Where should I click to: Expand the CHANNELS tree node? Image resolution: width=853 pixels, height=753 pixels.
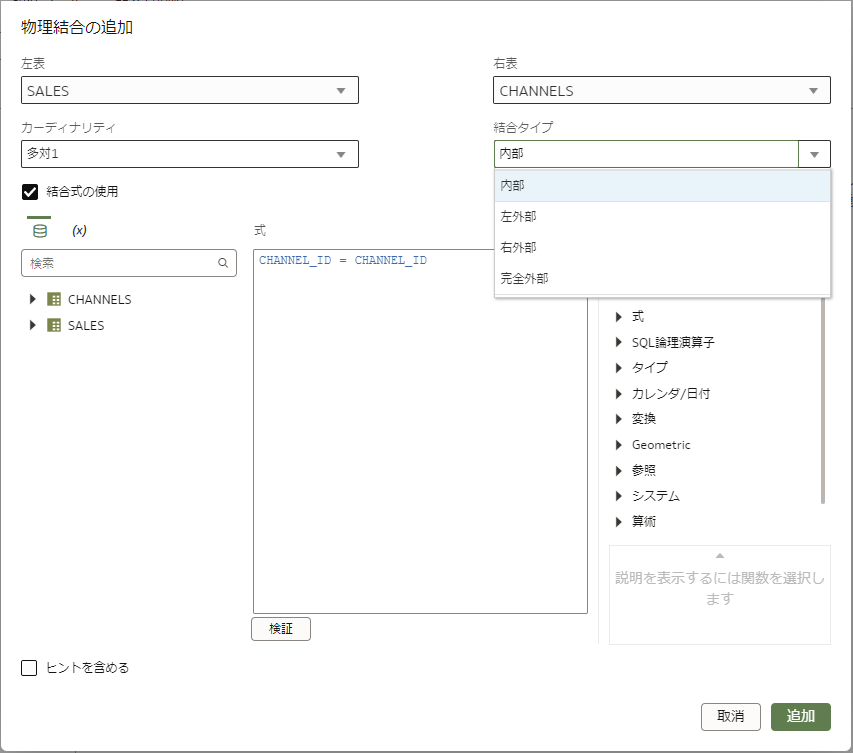33,299
